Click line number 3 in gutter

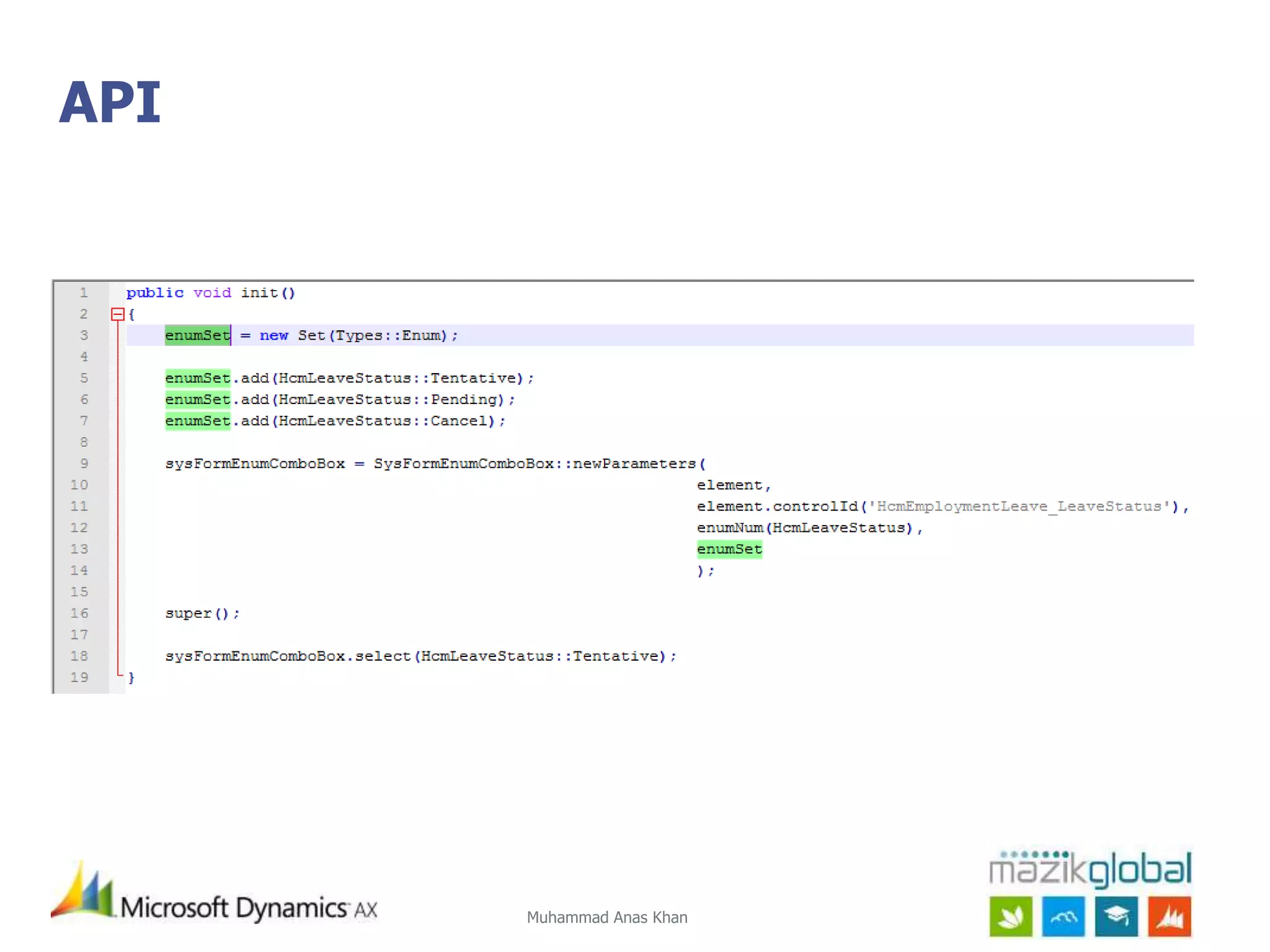coord(84,335)
